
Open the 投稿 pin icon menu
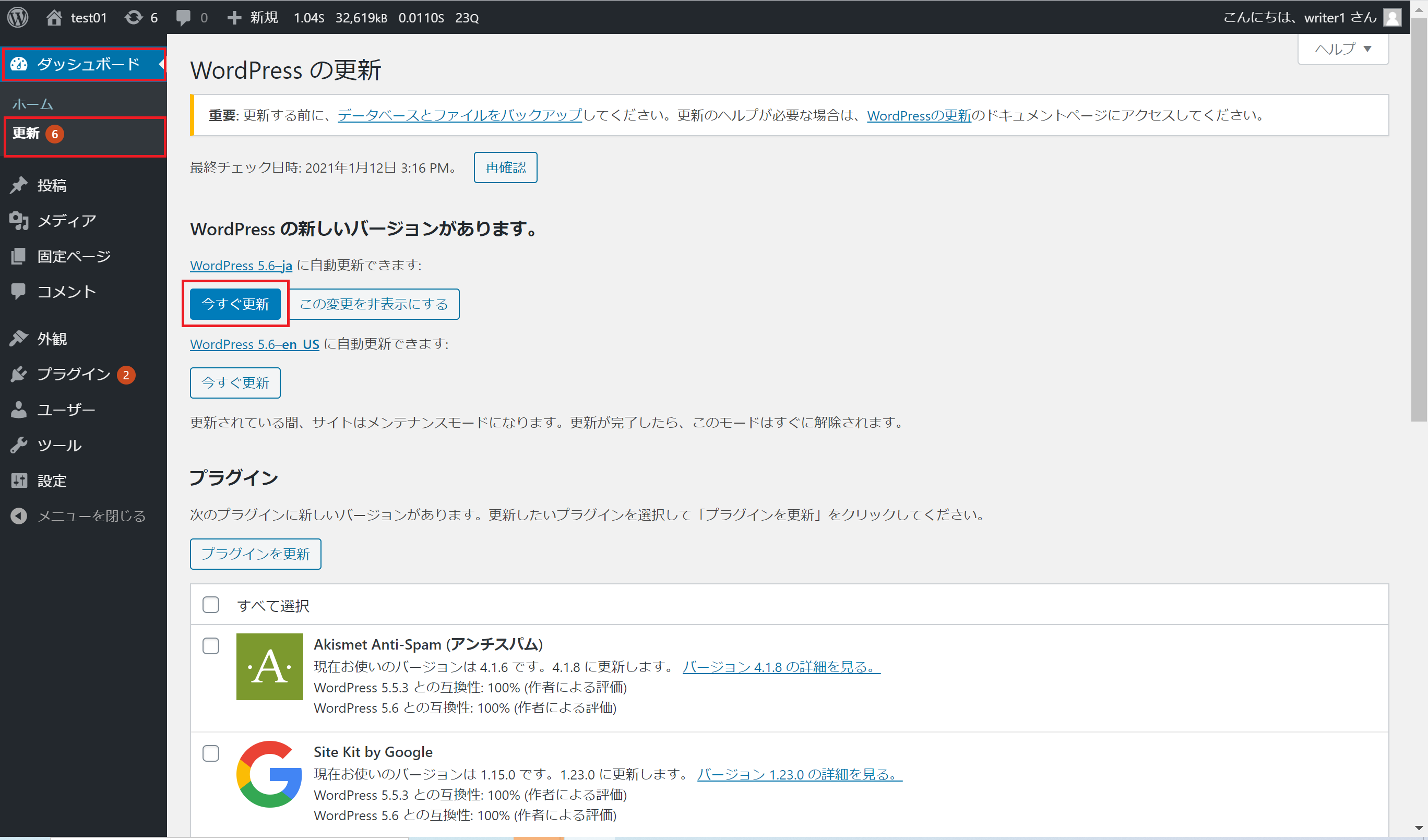19,185
